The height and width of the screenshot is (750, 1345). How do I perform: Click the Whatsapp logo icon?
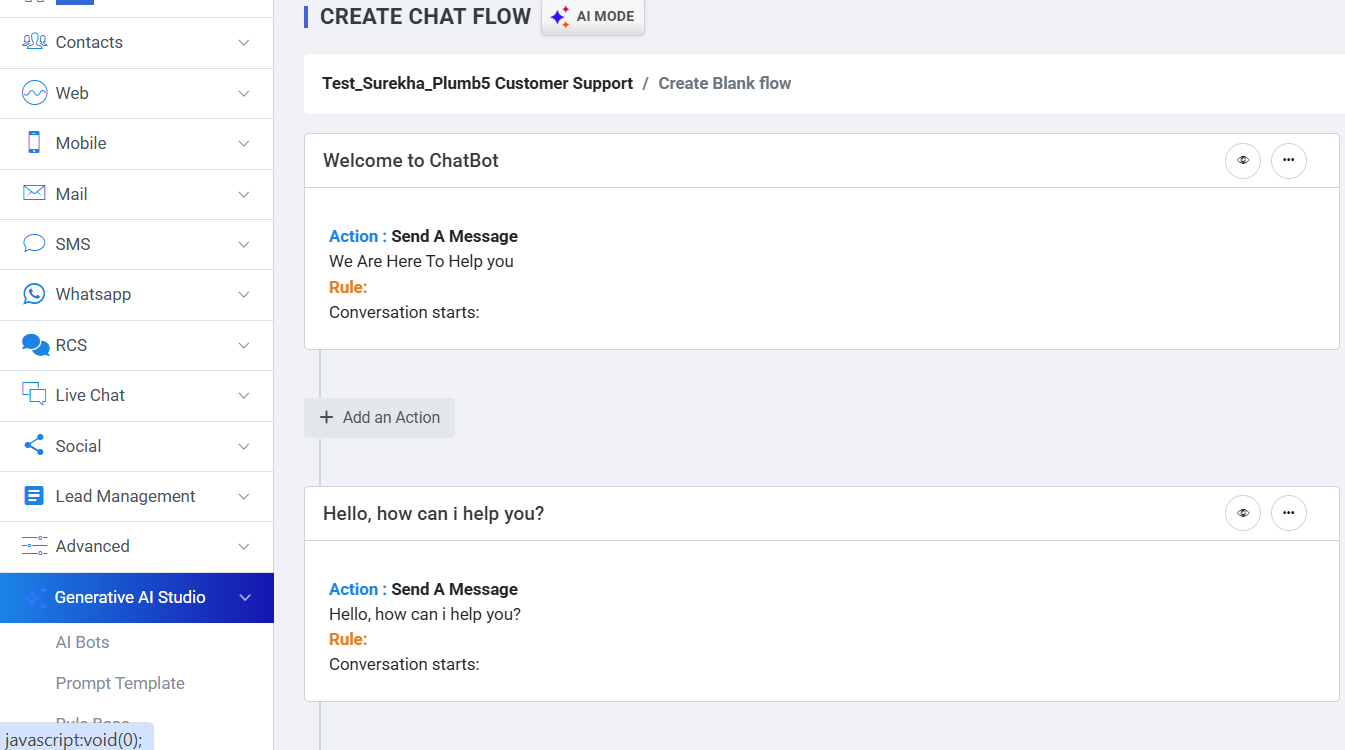coord(35,294)
